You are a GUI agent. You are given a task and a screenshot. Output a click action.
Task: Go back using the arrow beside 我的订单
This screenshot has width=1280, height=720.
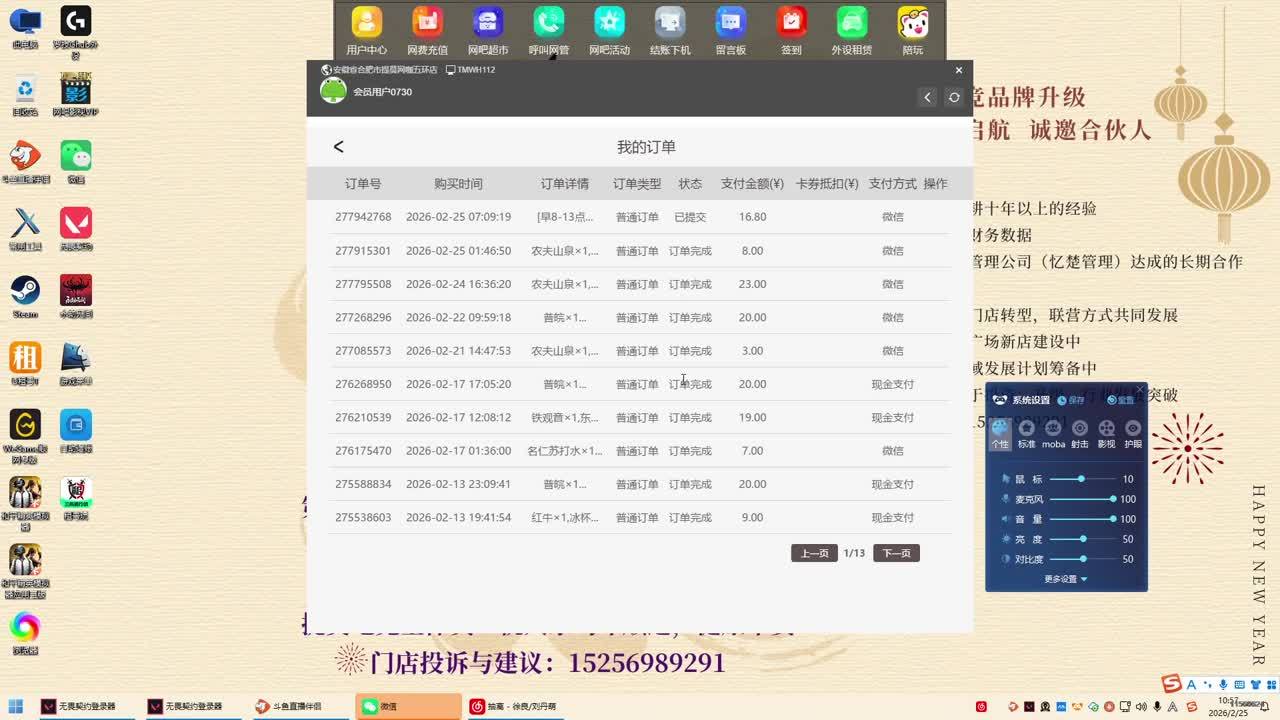[338, 147]
